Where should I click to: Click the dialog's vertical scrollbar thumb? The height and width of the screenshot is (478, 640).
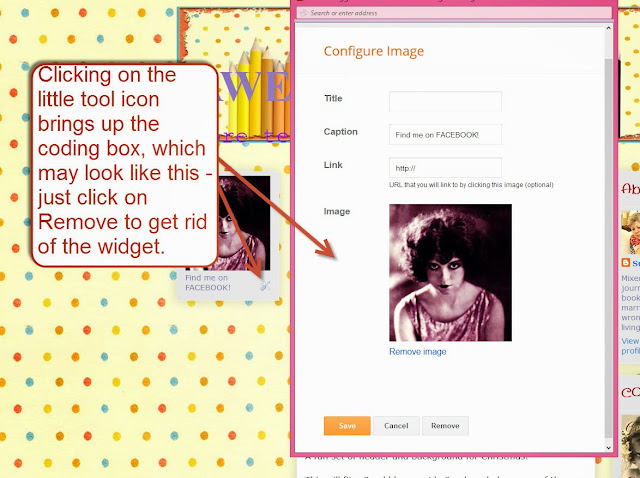(608, 247)
